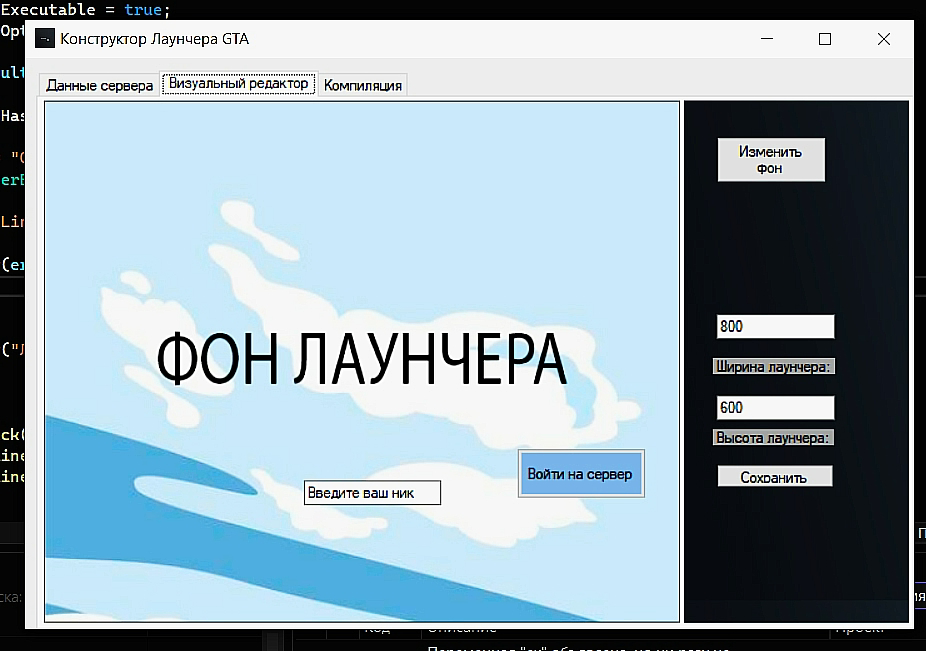Select the launcher height field showing 600
The height and width of the screenshot is (651, 926).
pos(775,407)
